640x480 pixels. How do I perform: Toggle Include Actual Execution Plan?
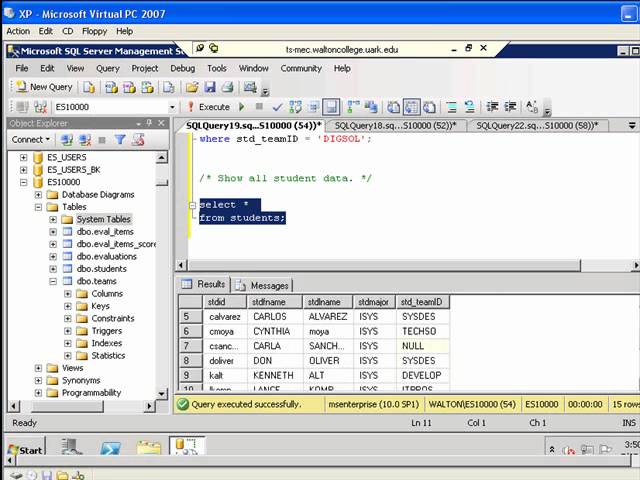pos(353,107)
